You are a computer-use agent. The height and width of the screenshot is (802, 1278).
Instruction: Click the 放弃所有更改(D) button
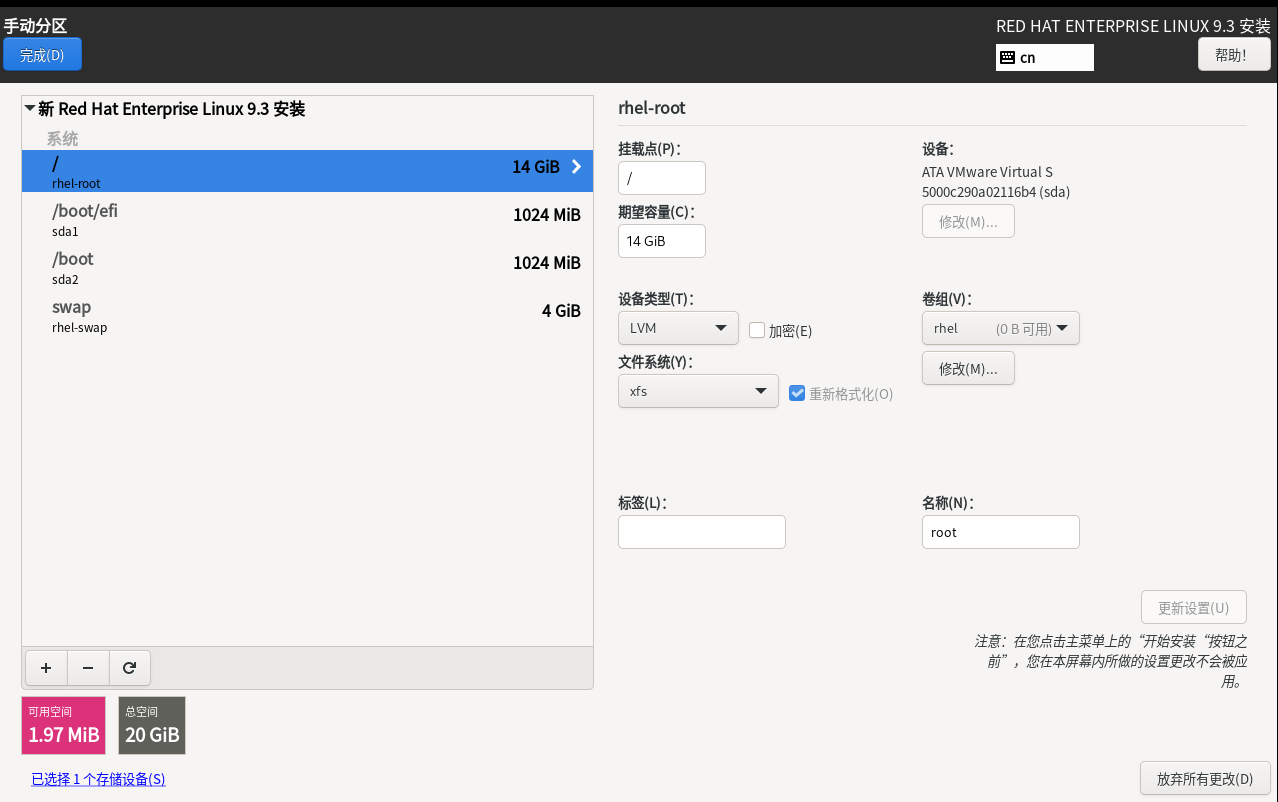pyautogui.click(x=1205, y=778)
